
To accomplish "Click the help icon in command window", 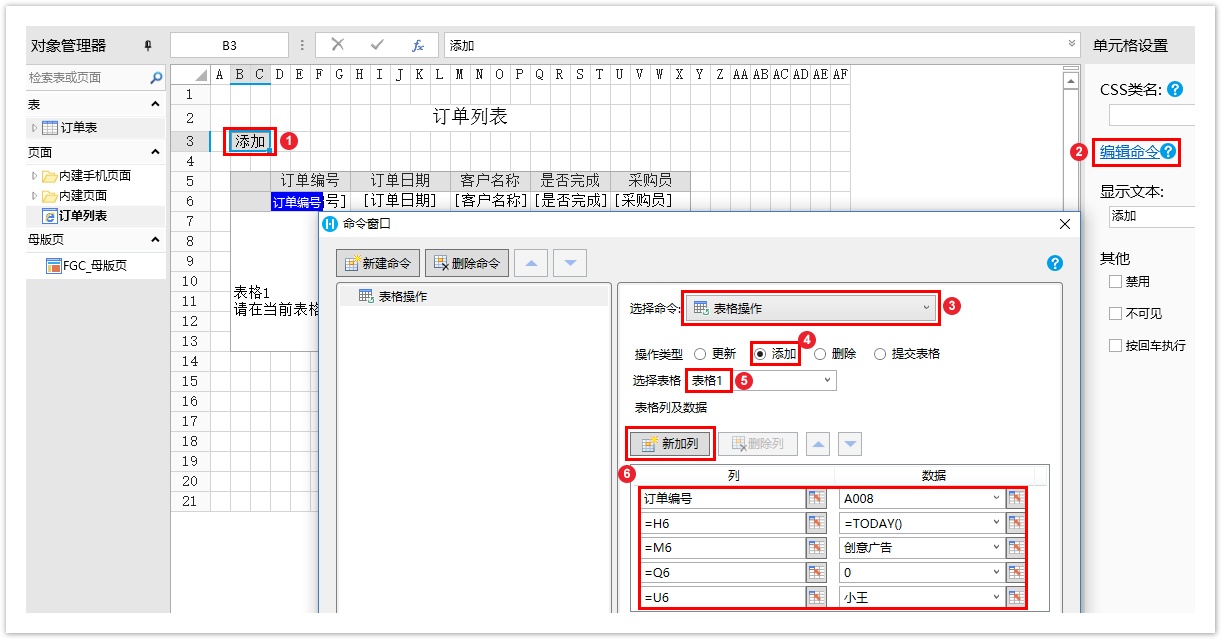I will (1054, 263).
